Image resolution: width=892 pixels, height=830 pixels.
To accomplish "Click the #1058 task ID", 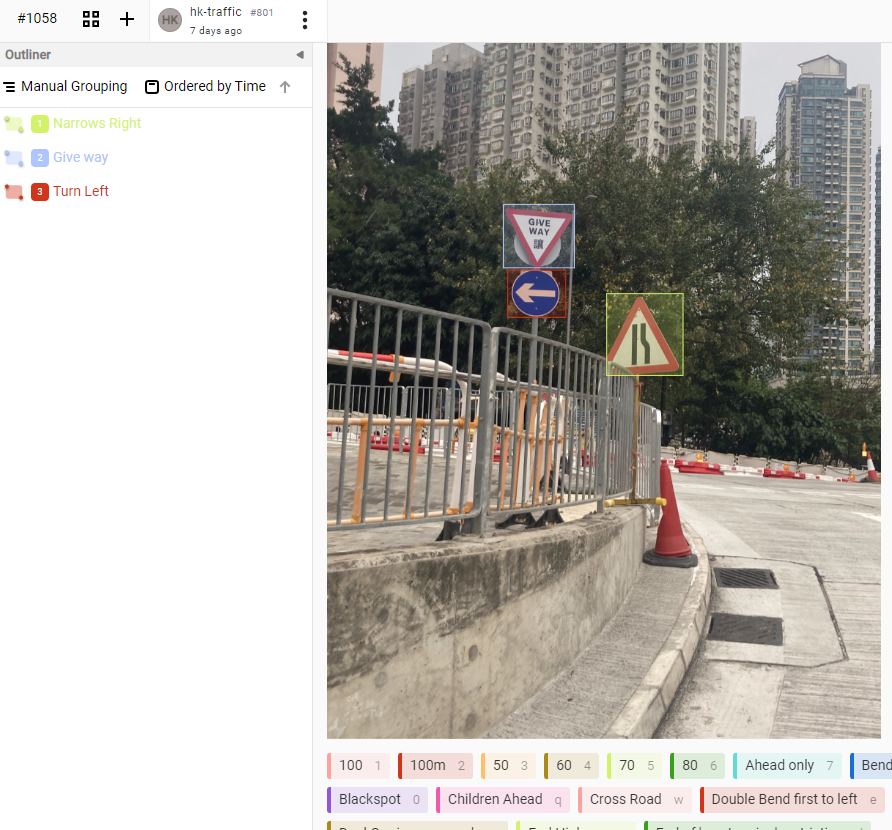I will (x=37, y=19).
